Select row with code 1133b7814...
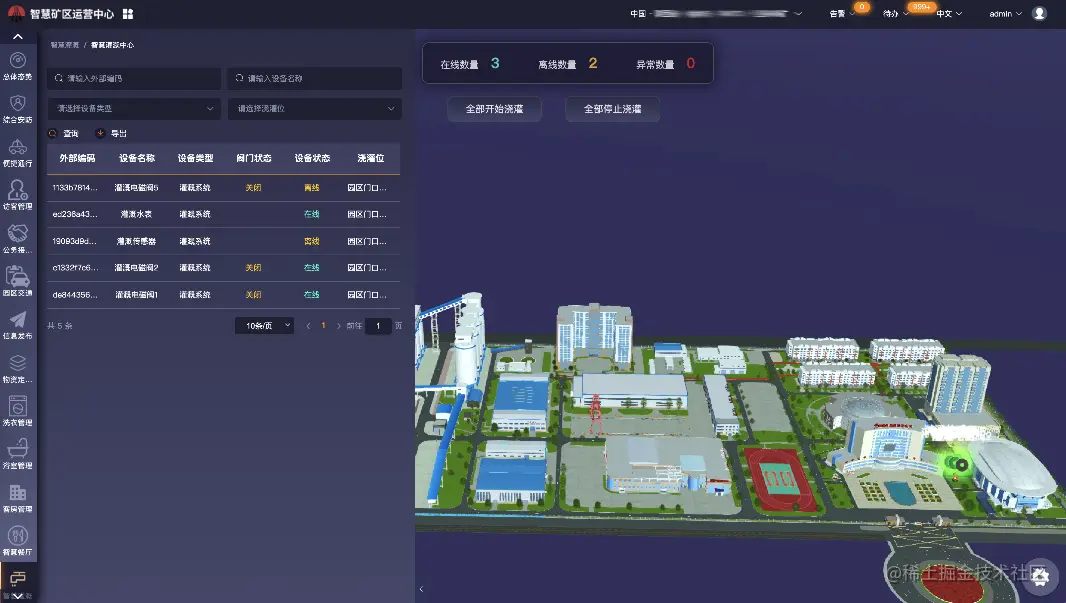The width and height of the screenshot is (1066, 603). pos(224,188)
